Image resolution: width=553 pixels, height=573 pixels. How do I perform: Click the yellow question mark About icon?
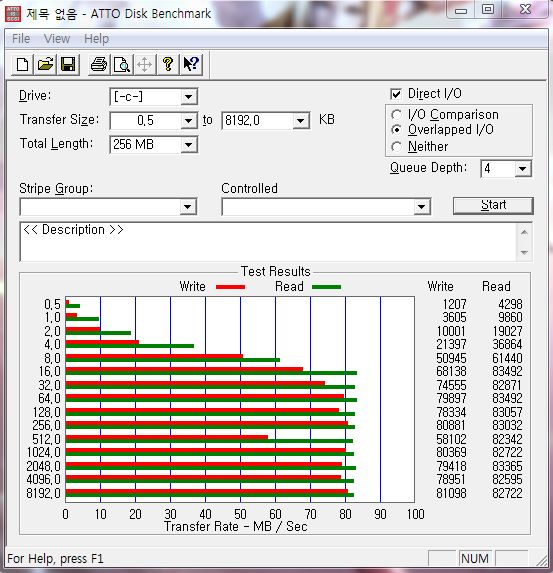(x=168, y=65)
